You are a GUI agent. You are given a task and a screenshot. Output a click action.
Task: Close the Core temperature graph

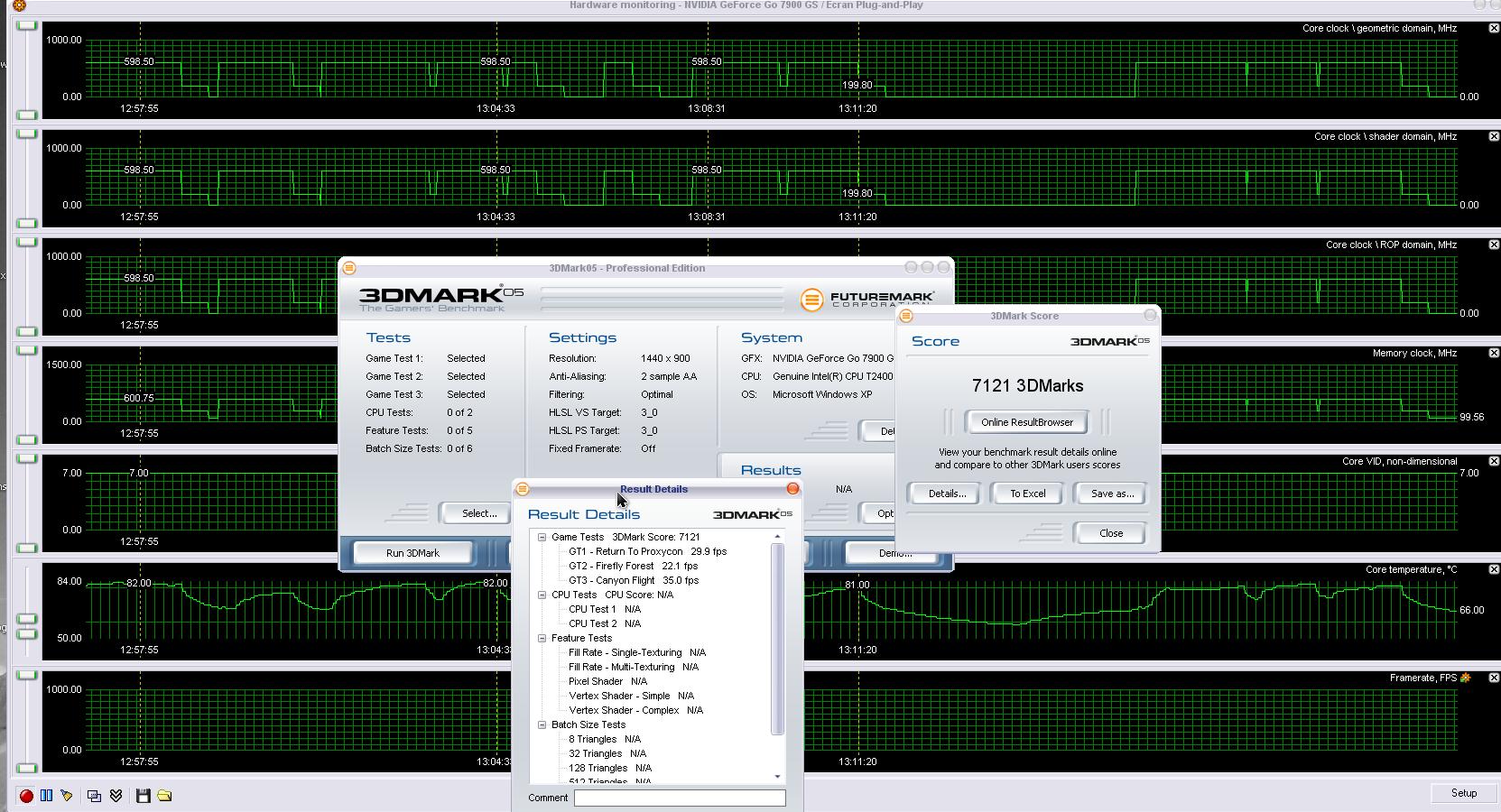click(1494, 569)
